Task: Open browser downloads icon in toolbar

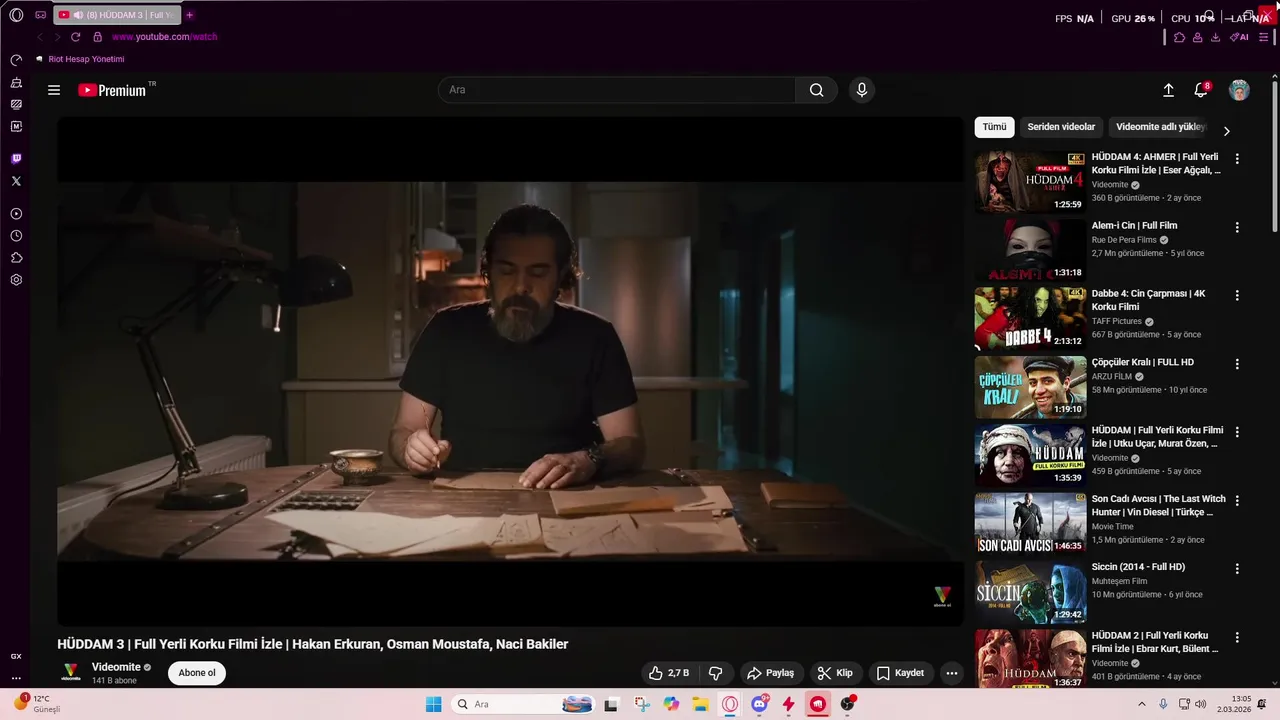Action: click(1215, 37)
